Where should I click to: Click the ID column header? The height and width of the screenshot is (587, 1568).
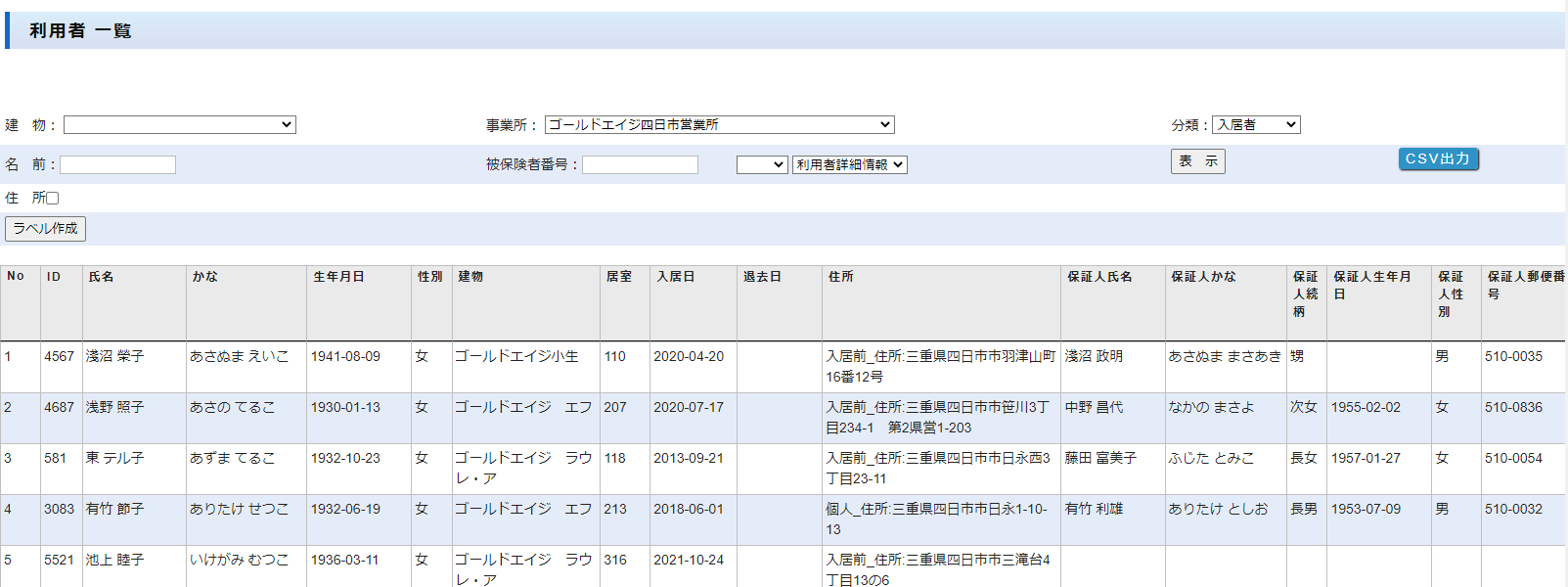coord(54,277)
